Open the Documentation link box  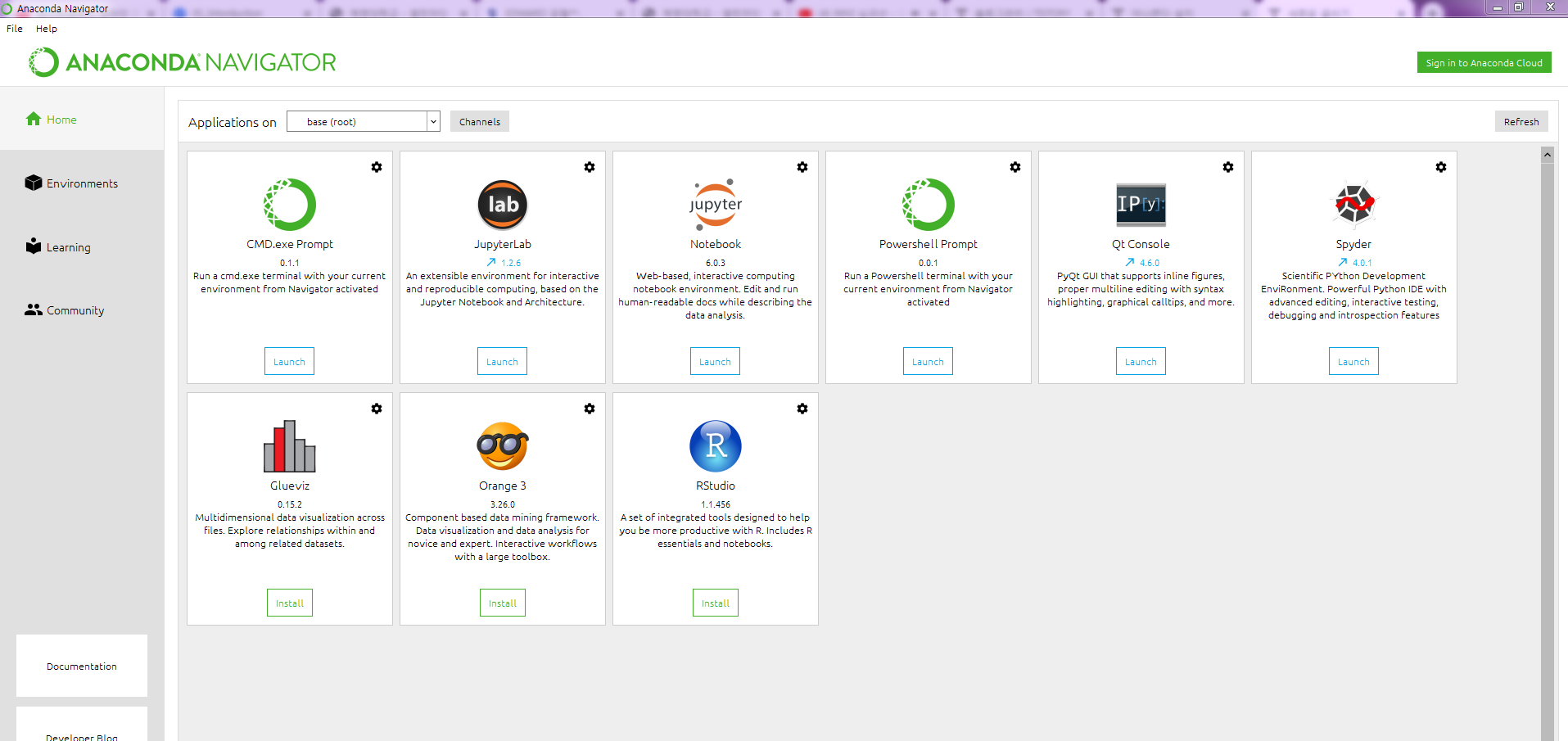click(x=82, y=666)
